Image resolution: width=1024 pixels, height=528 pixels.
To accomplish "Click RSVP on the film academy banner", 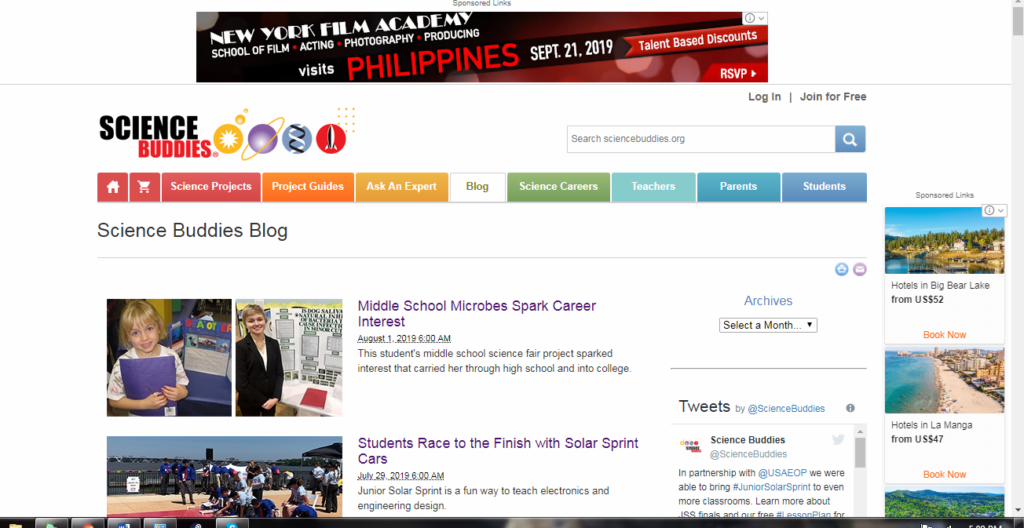I will [738, 73].
